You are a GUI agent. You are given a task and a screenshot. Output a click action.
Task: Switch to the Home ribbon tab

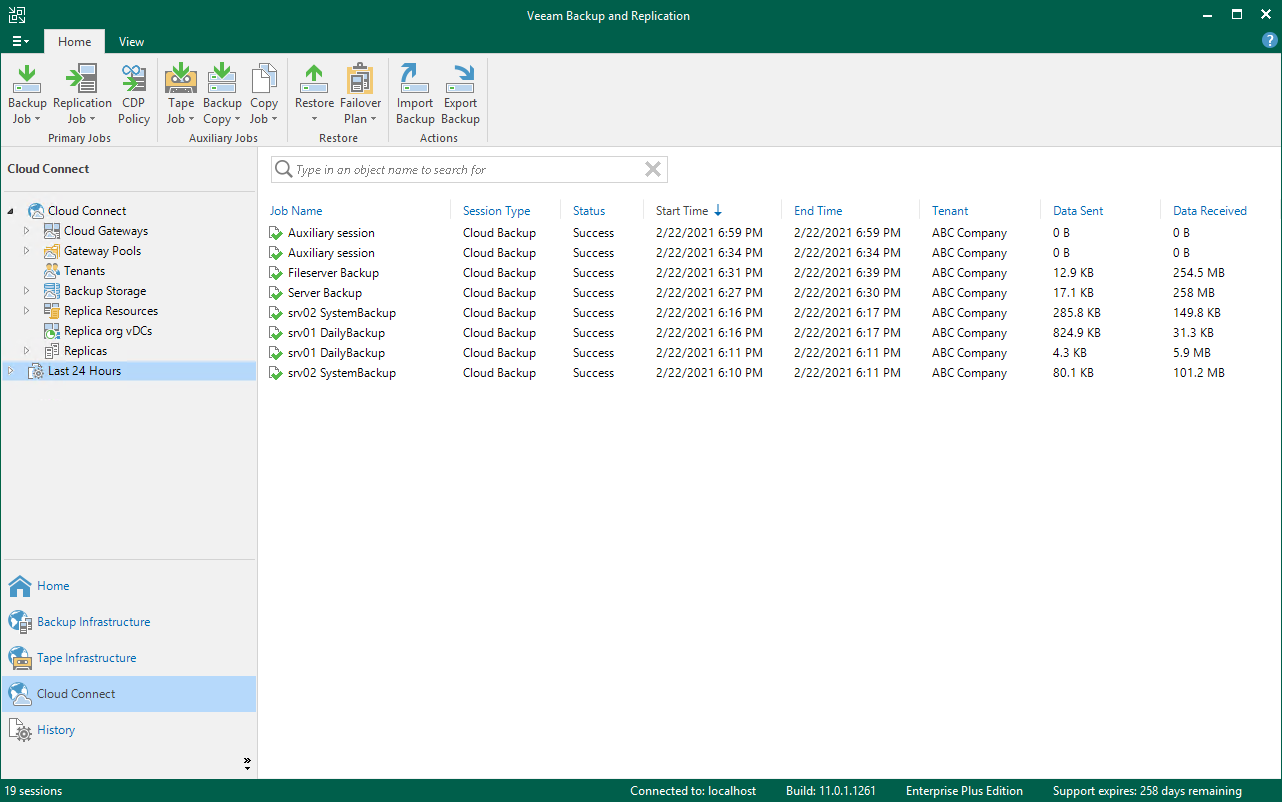(x=74, y=42)
